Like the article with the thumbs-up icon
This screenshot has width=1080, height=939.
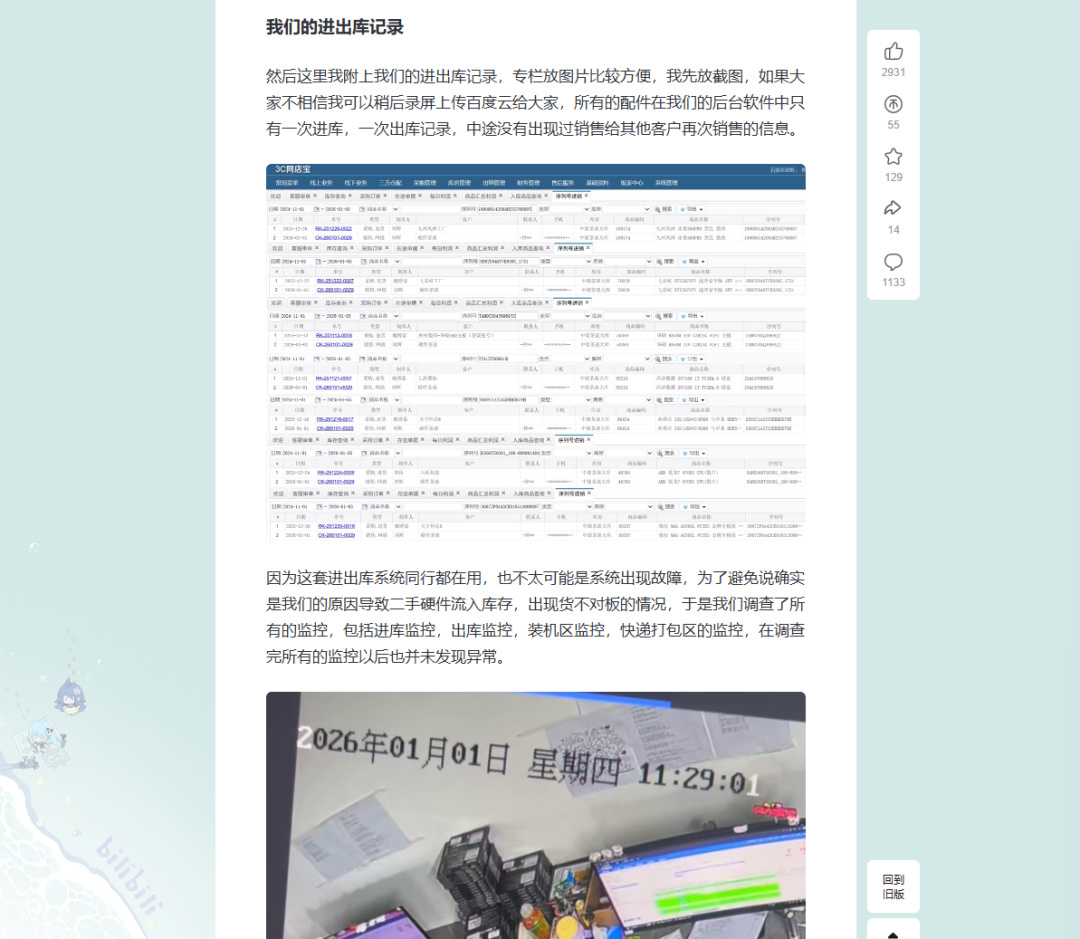(x=893, y=52)
